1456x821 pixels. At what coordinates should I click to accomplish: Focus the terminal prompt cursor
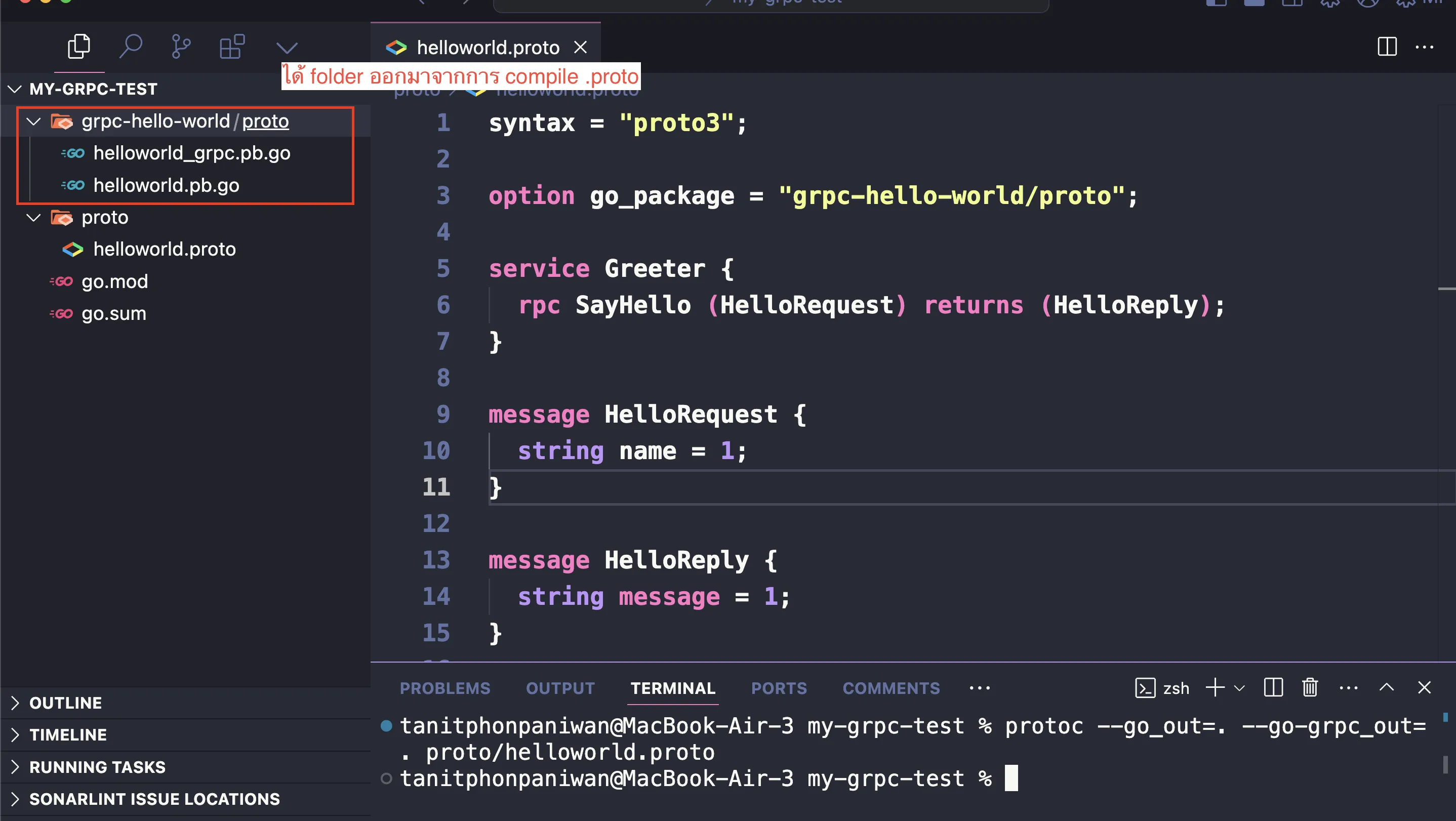tap(1011, 778)
